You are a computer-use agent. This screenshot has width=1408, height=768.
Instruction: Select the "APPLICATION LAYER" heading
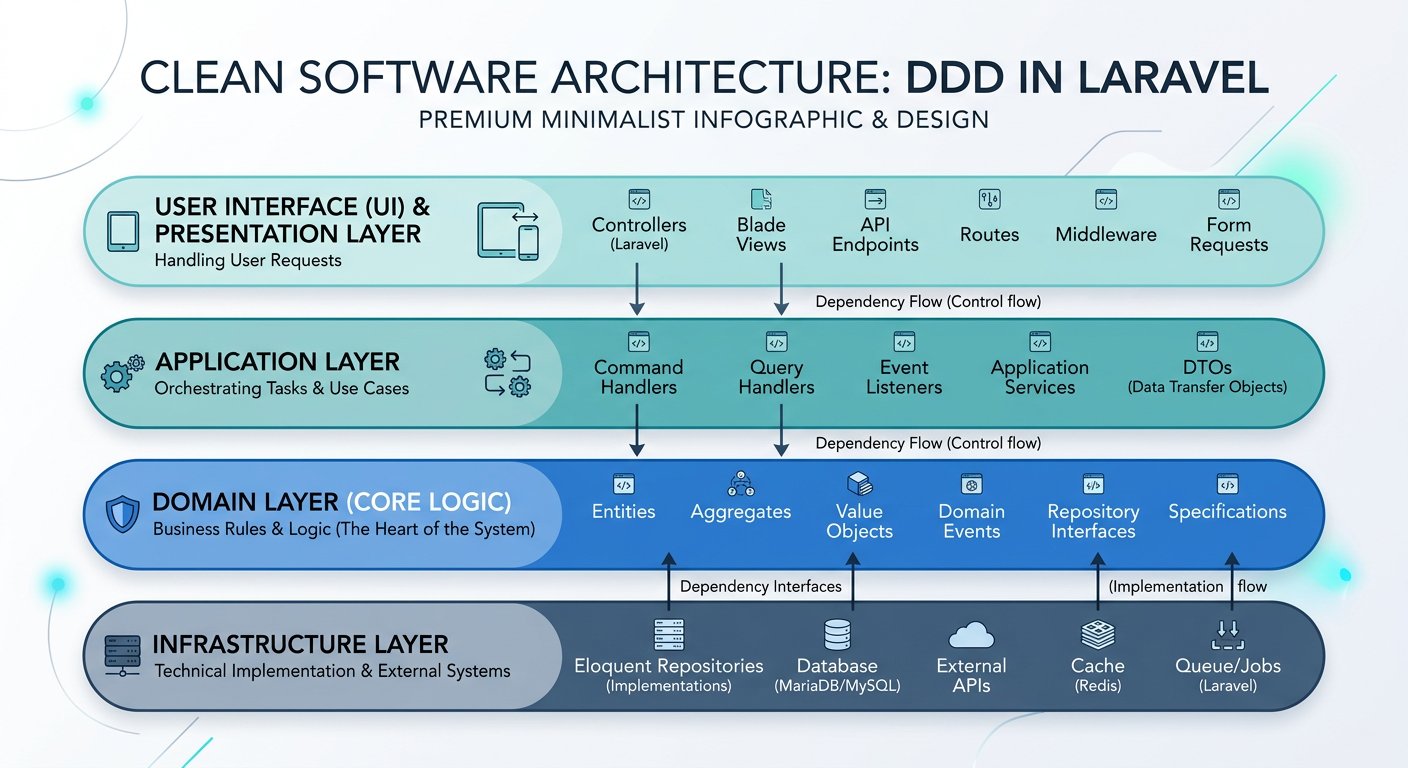point(277,362)
